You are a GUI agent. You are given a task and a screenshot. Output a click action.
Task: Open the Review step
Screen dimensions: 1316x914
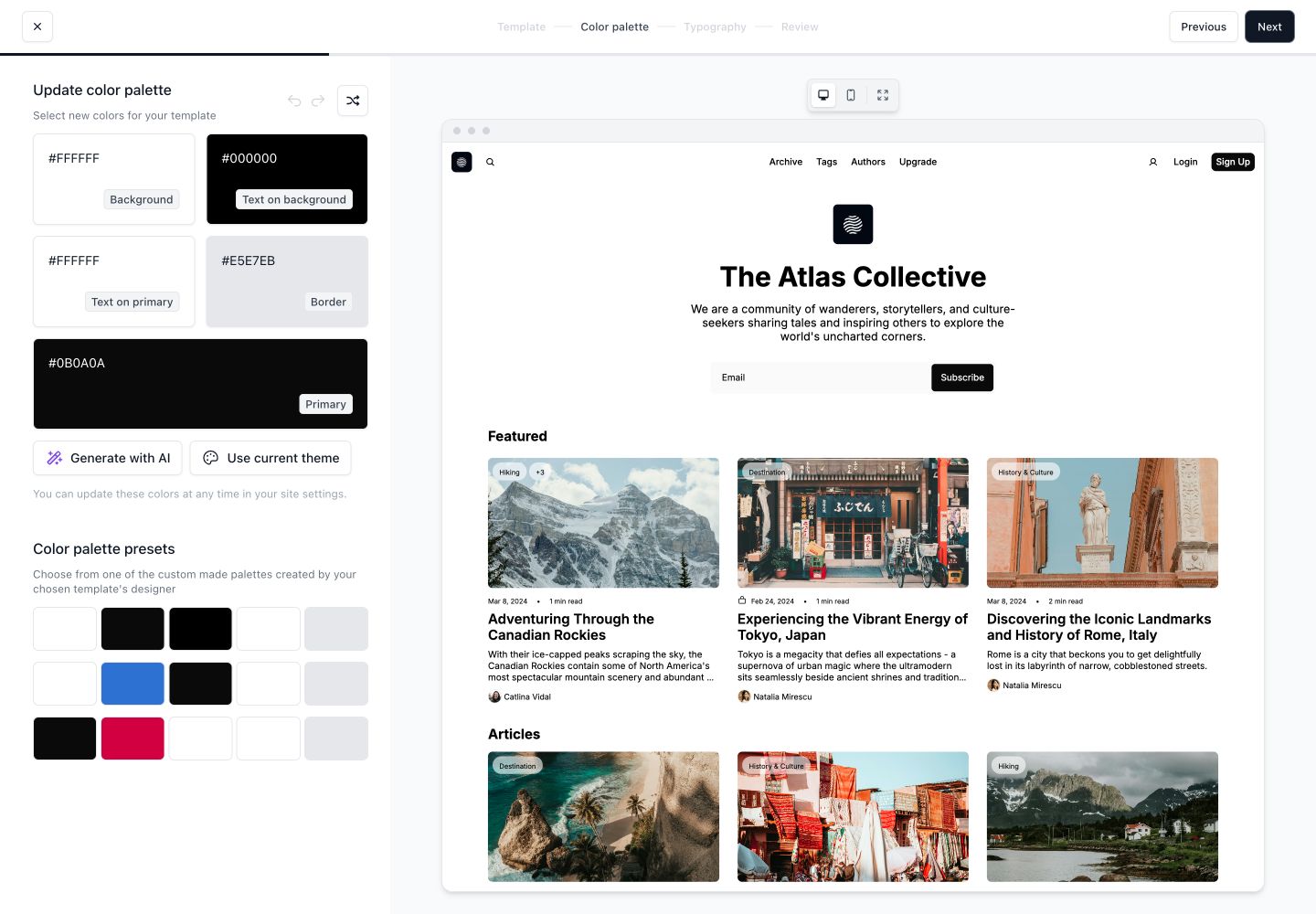800,27
